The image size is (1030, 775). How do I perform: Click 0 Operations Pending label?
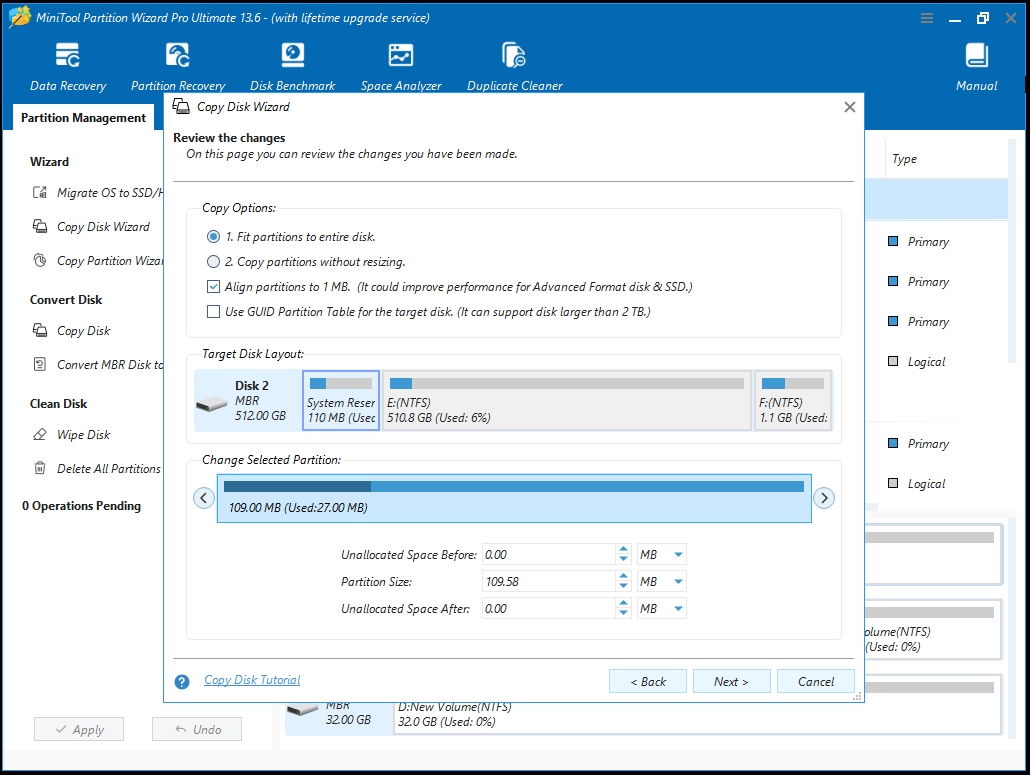(81, 506)
